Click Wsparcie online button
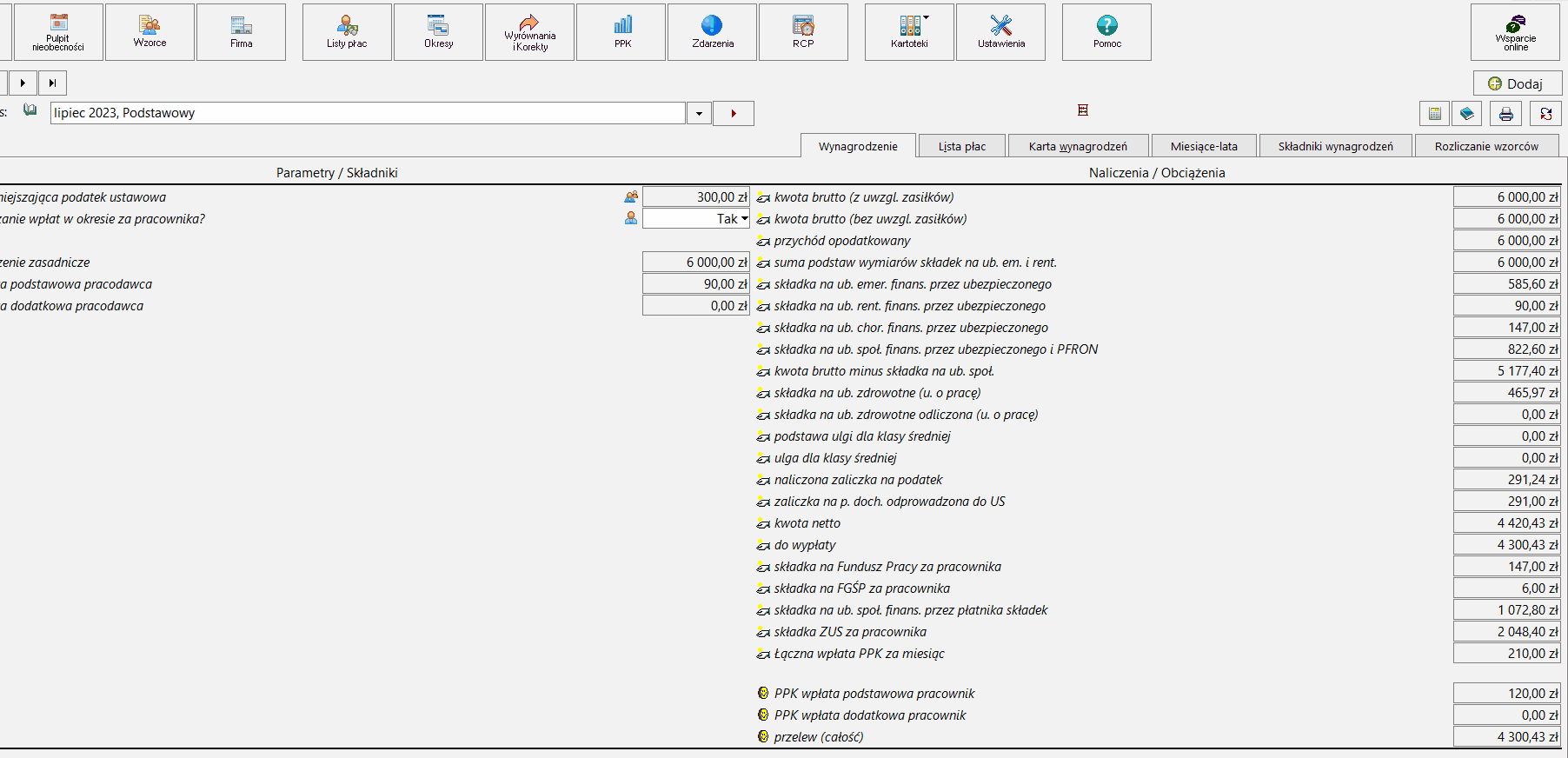Image resolution: width=1568 pixels, height=758 pixels. 1515,32
